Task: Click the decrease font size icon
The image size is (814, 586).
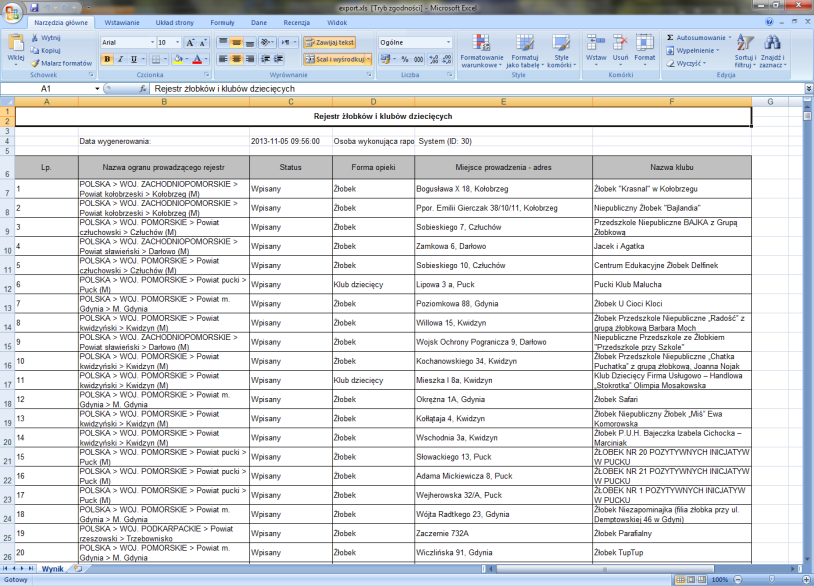Action: (203, 43)
